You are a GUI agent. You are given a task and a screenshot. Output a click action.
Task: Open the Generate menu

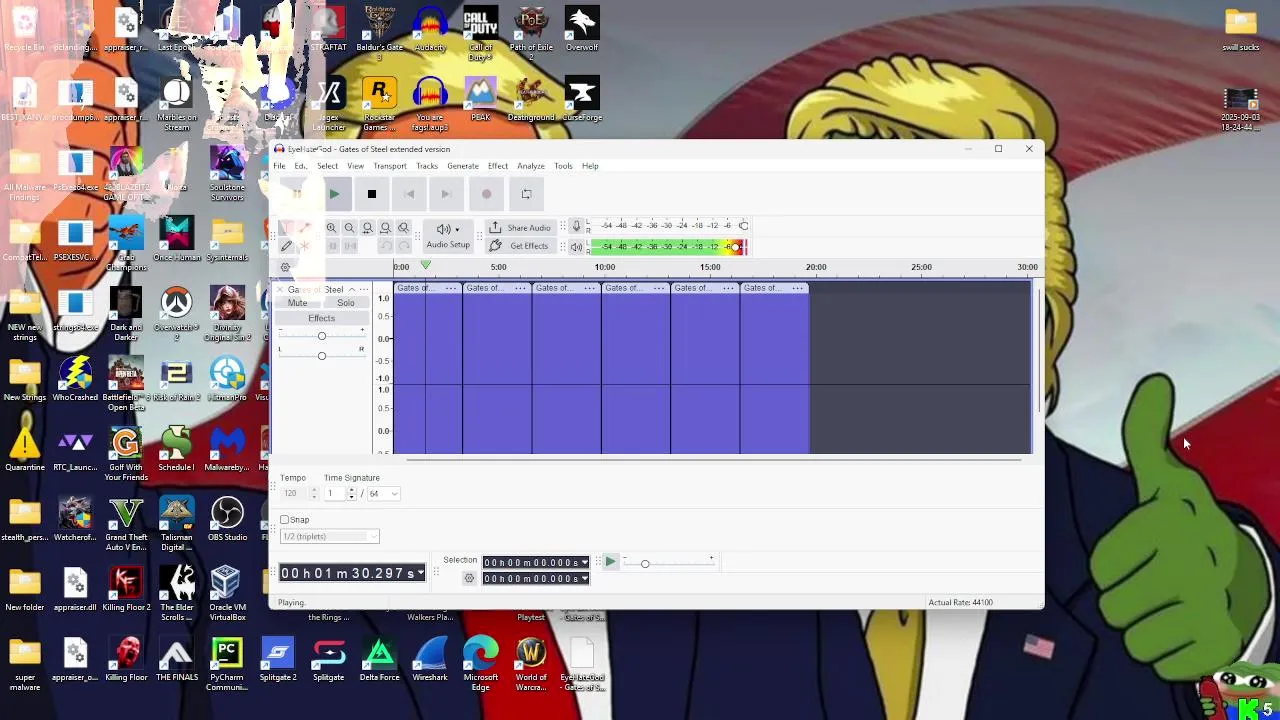coord(463,166)
